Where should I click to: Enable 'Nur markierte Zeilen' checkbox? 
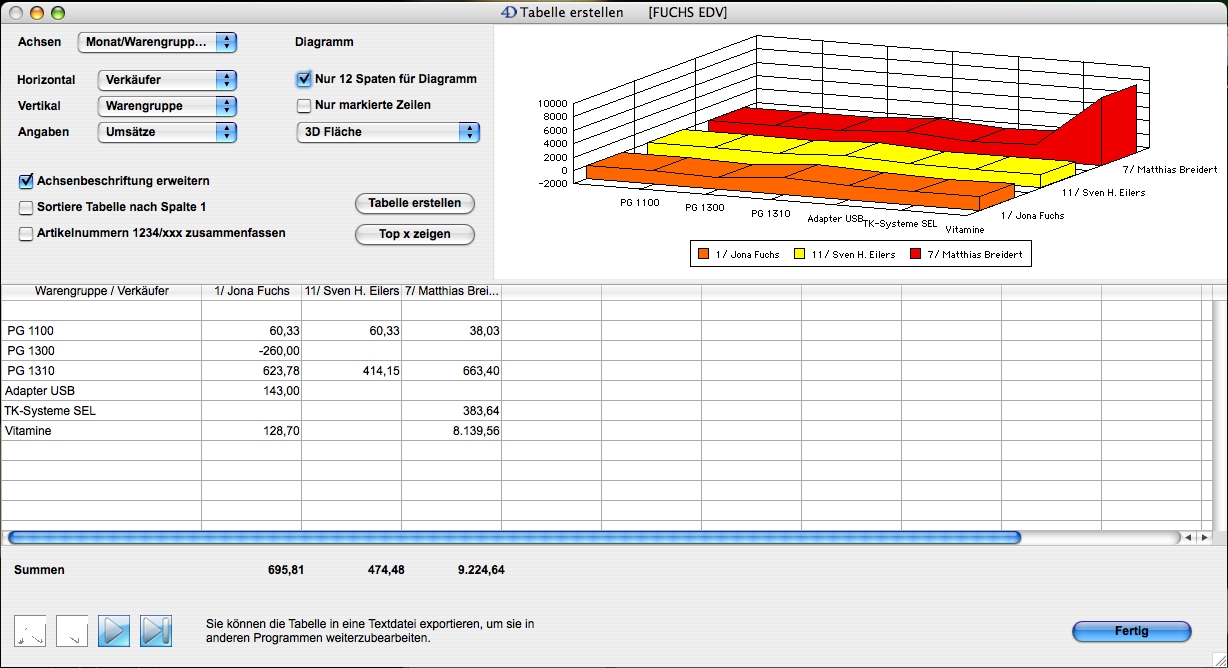pos(305,105)
